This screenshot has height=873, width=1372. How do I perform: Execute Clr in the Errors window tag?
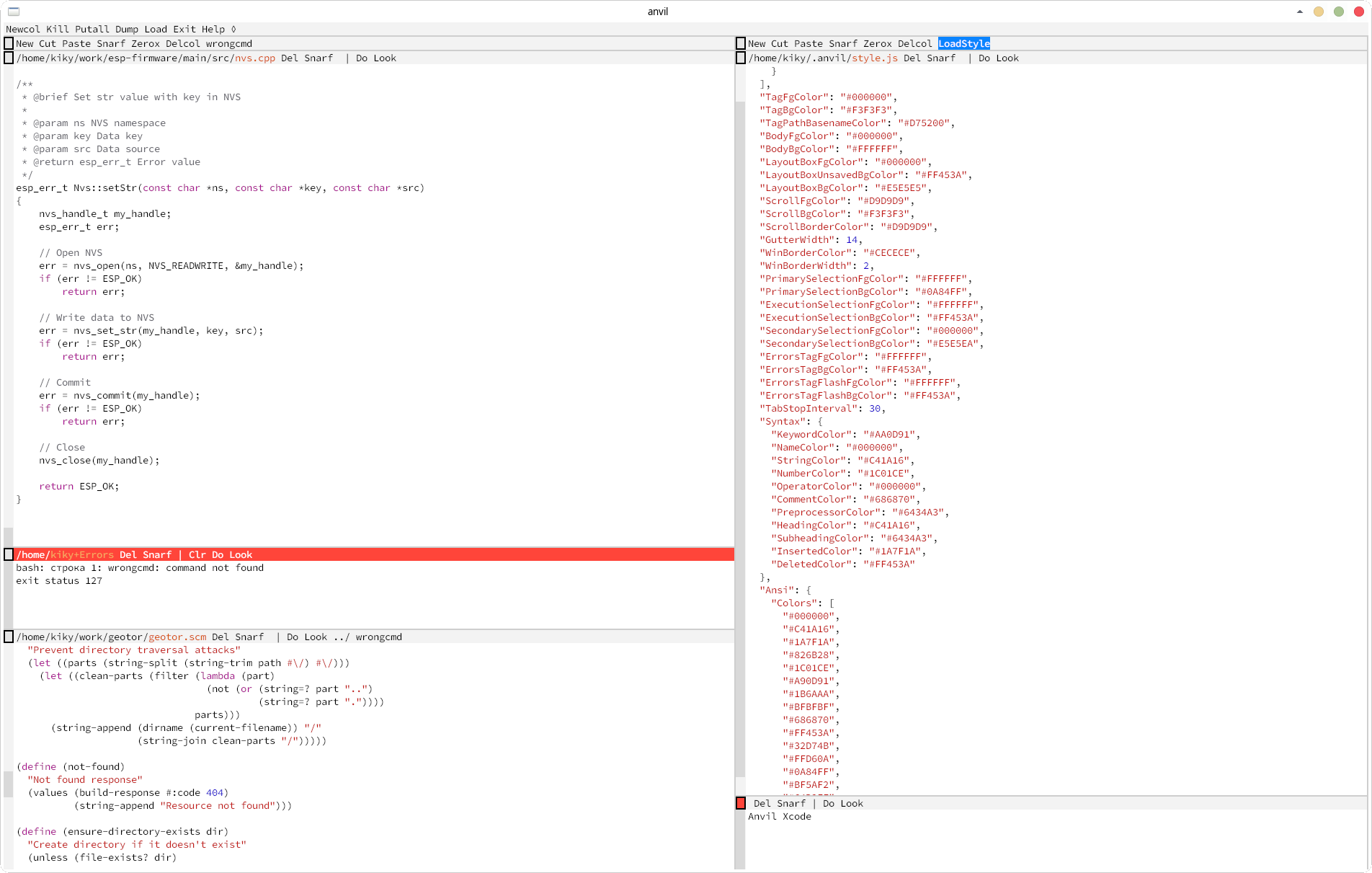tap(195, 554)
